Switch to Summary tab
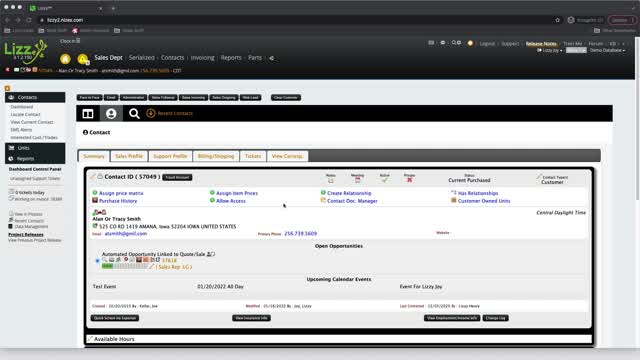Viewport: 640px width, 360px height. 94,156
